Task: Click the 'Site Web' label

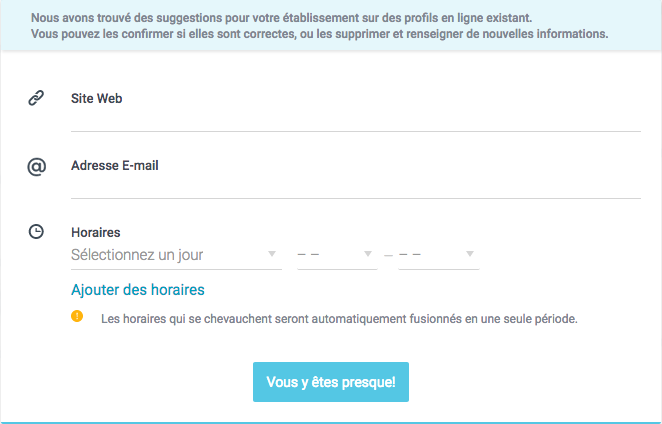Action: click(x=97, y=98)
